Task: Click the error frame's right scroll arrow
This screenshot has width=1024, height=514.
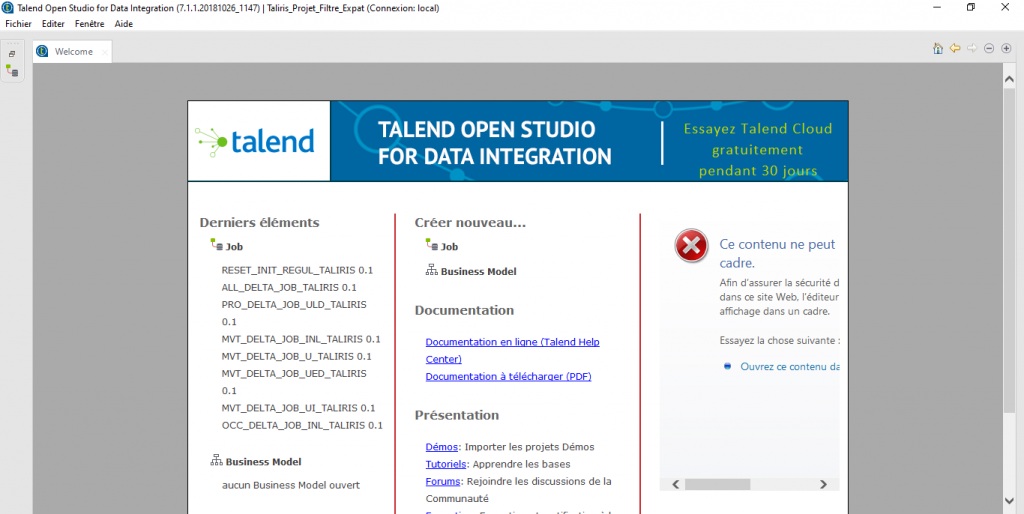Action: coord(823,485)
